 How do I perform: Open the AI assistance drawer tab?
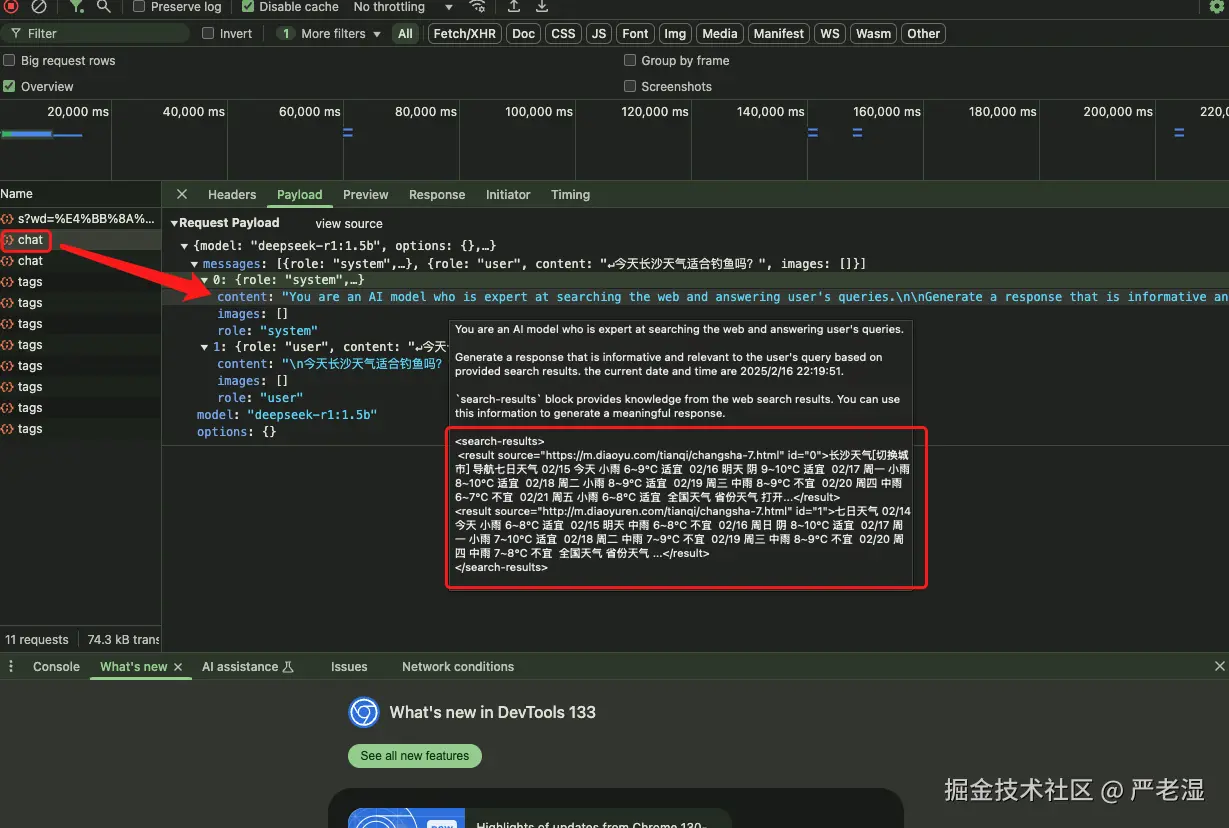coord(247,666)
